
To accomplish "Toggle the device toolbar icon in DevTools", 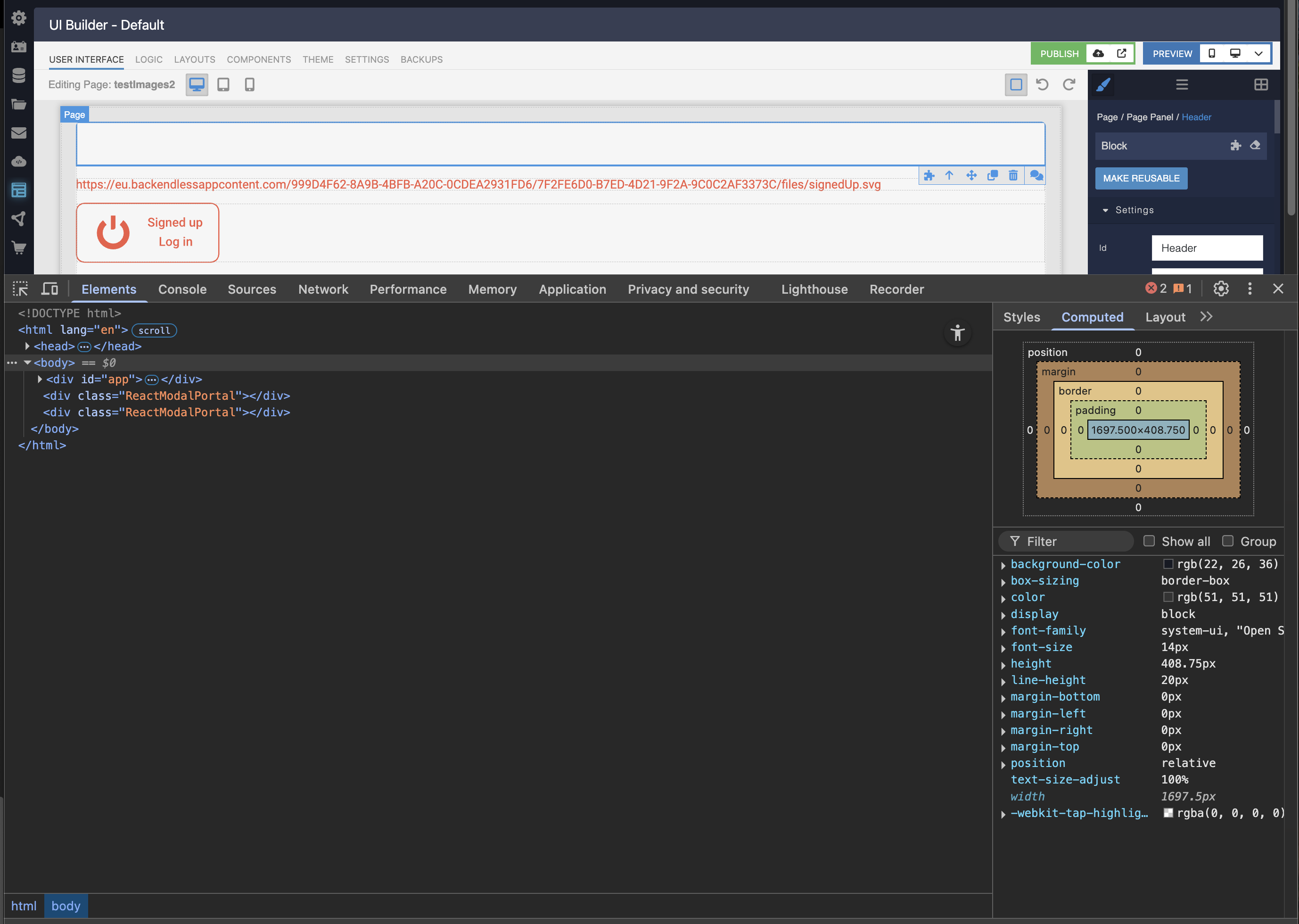I will 49,289.
